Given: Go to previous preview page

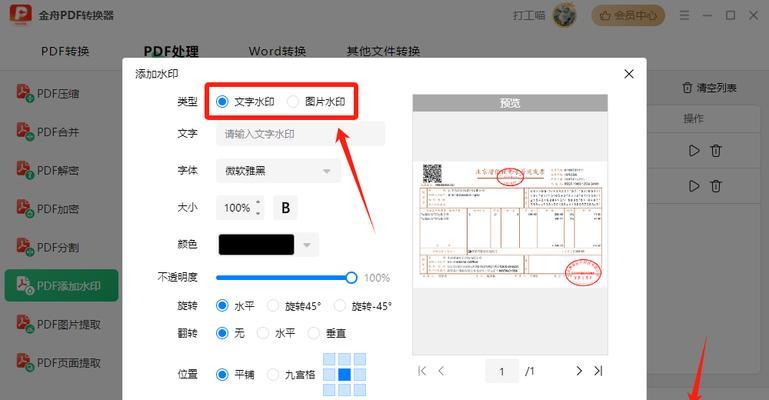Looking at the screenshot, I should pyautogui.click(x=441, y=371).
